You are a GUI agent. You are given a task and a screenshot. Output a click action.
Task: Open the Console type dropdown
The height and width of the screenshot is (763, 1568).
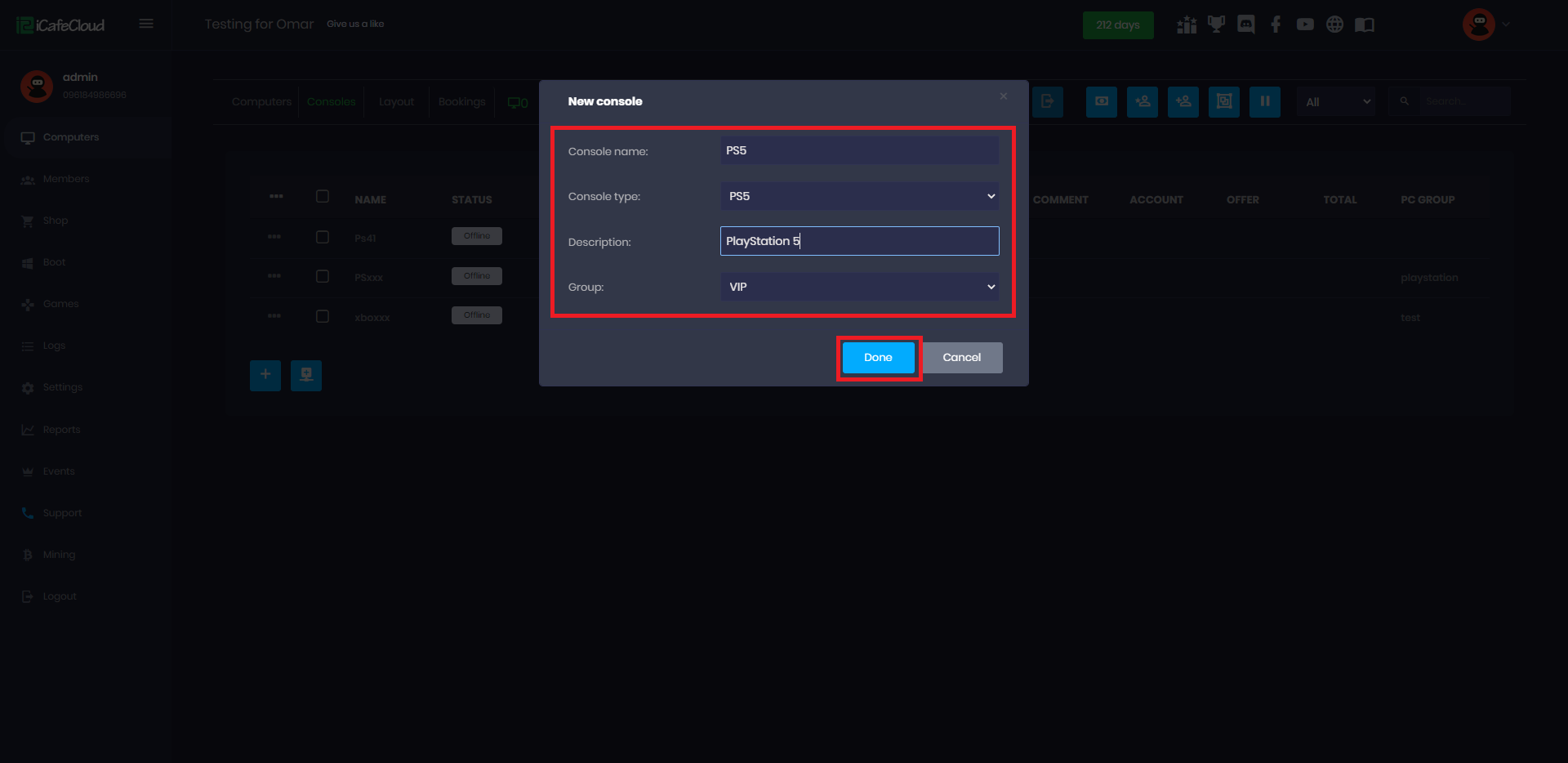point(859,196)
